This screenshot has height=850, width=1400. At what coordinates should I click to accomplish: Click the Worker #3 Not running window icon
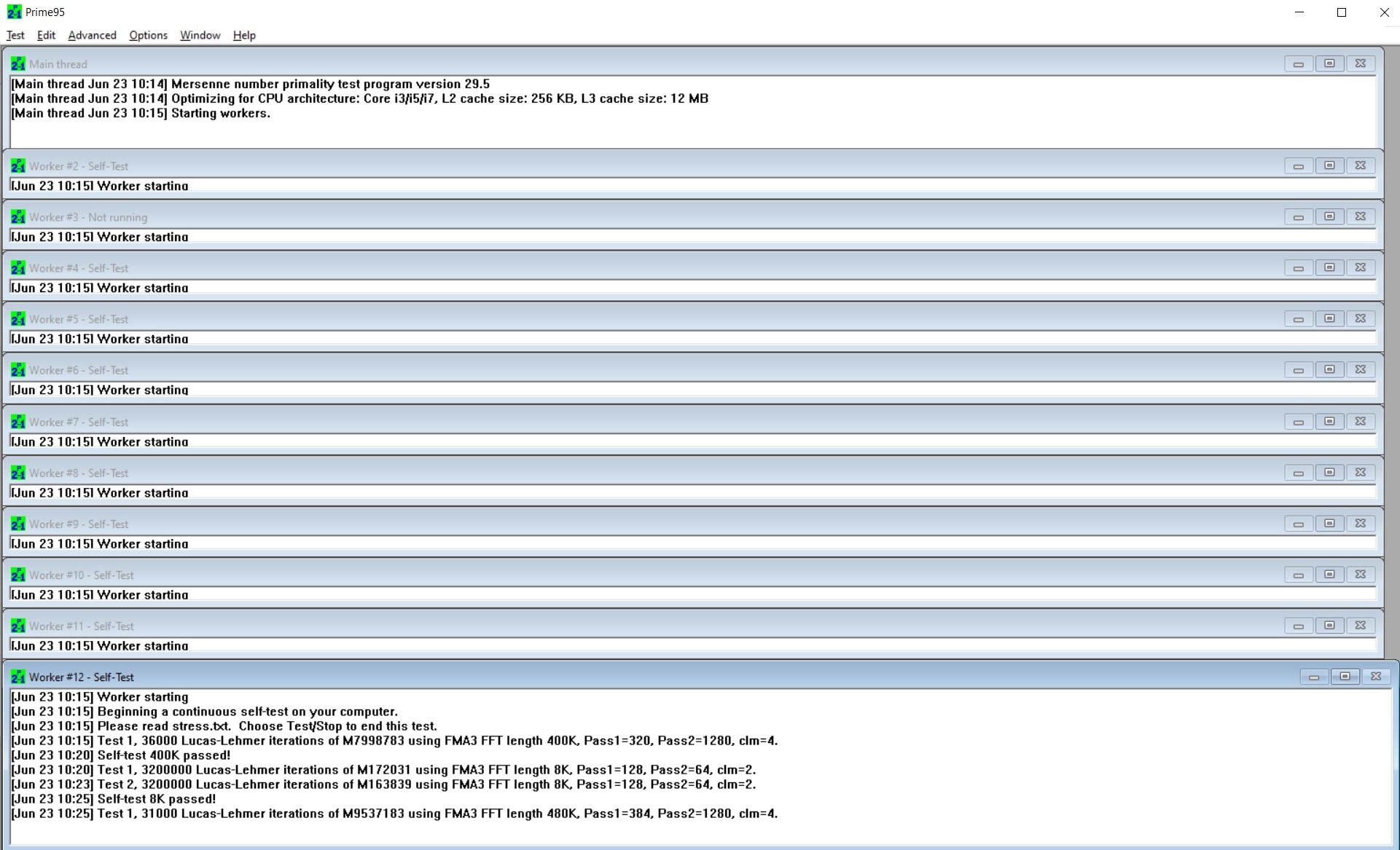[17, 217]
